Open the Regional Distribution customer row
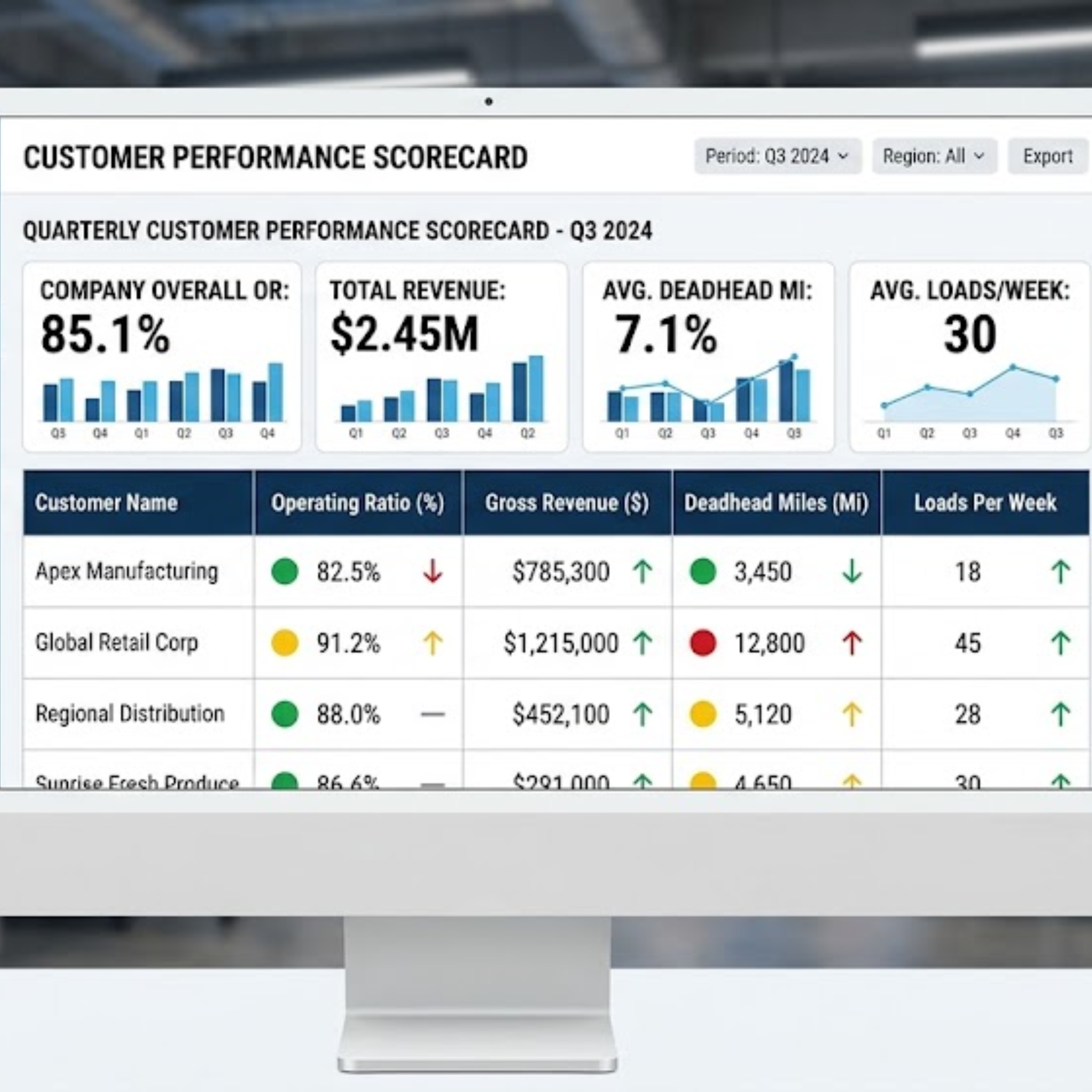Screen dimensions: 1092x1092 (556, 714)
